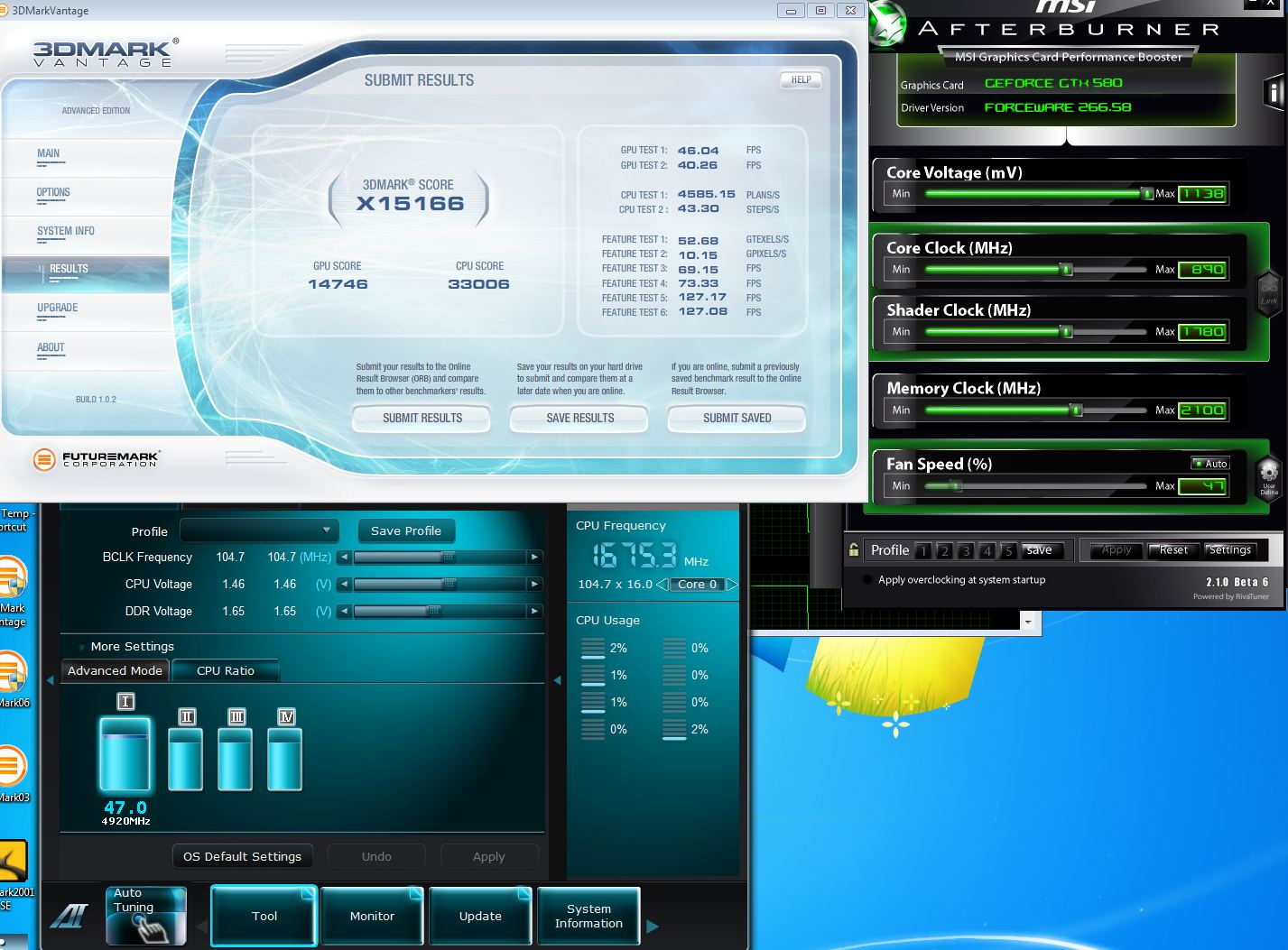The image size is (1288, 950).
Task: Click the SUBMIT RESULTS button
Action: (422, 418)
